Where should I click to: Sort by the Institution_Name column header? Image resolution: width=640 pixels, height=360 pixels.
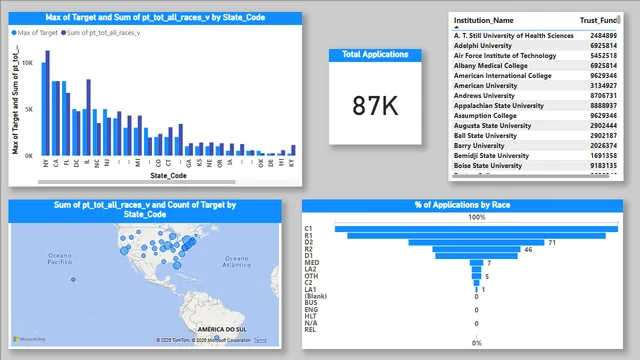484,20
